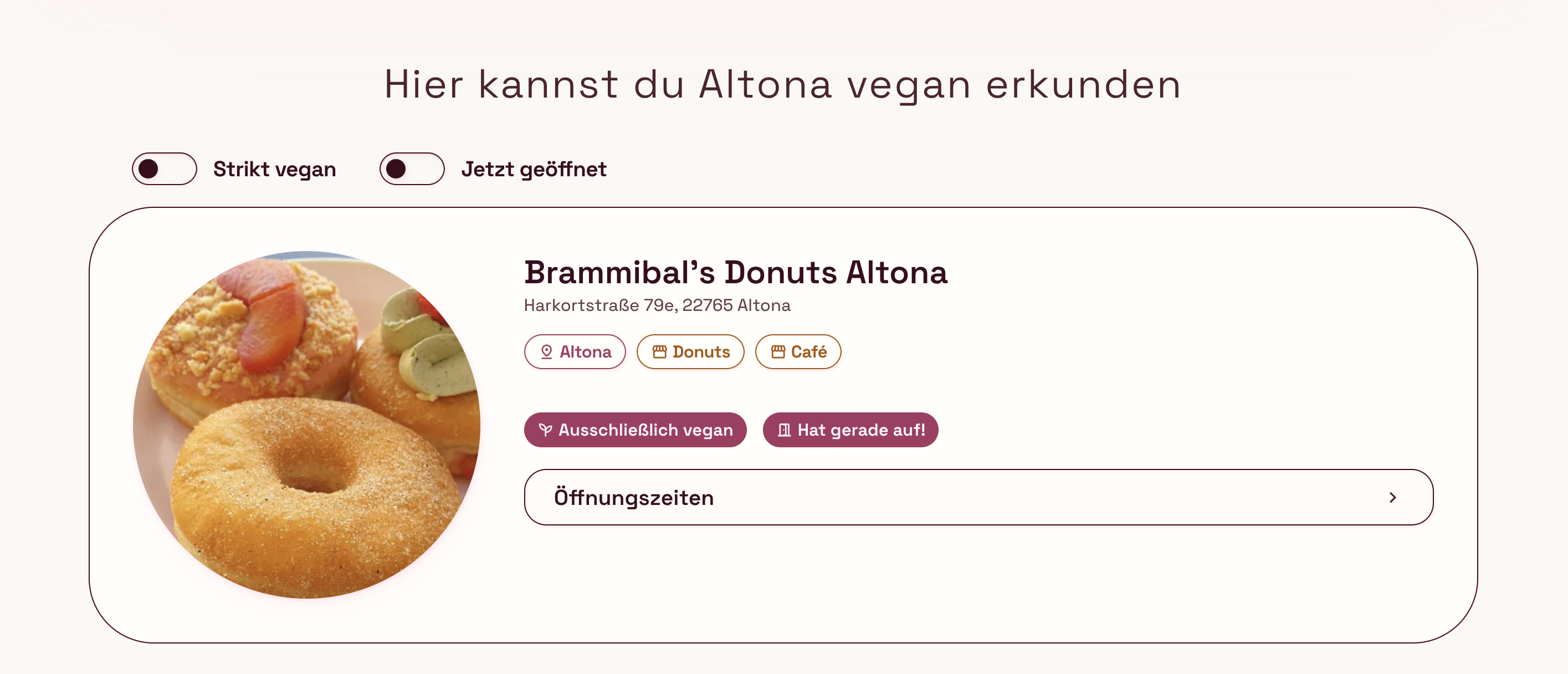The image size is (1568, 674).
Task: Click the 'Ausschließlich vegan' badge text
Action: coord(645,430)
